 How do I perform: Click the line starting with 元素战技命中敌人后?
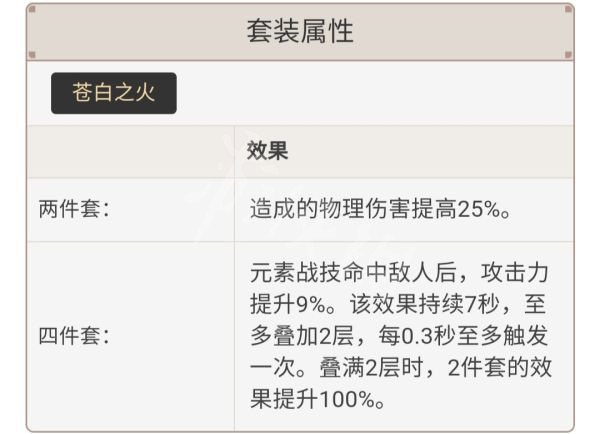398,271
